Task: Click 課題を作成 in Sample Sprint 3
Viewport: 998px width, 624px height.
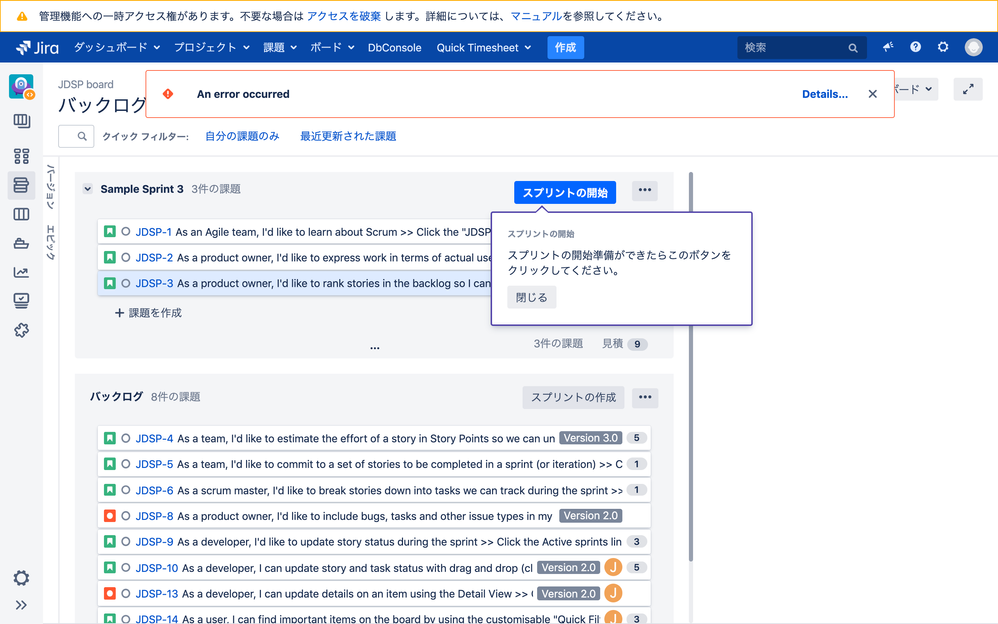Action: click(148, 313)
